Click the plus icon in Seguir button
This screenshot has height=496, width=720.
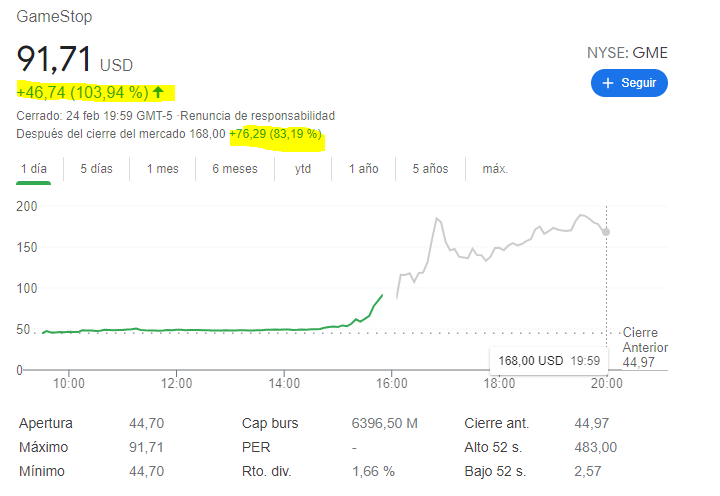point(608,83)
